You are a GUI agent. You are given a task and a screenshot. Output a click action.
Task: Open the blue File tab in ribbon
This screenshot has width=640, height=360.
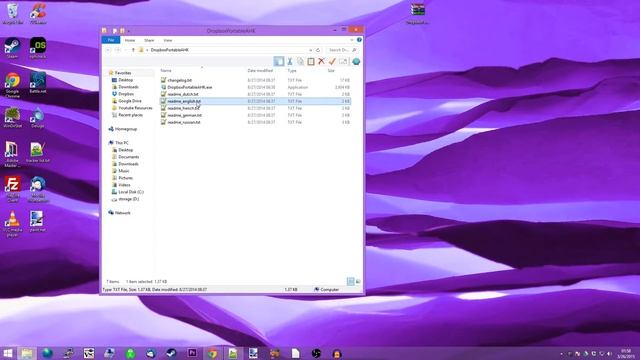111,40
